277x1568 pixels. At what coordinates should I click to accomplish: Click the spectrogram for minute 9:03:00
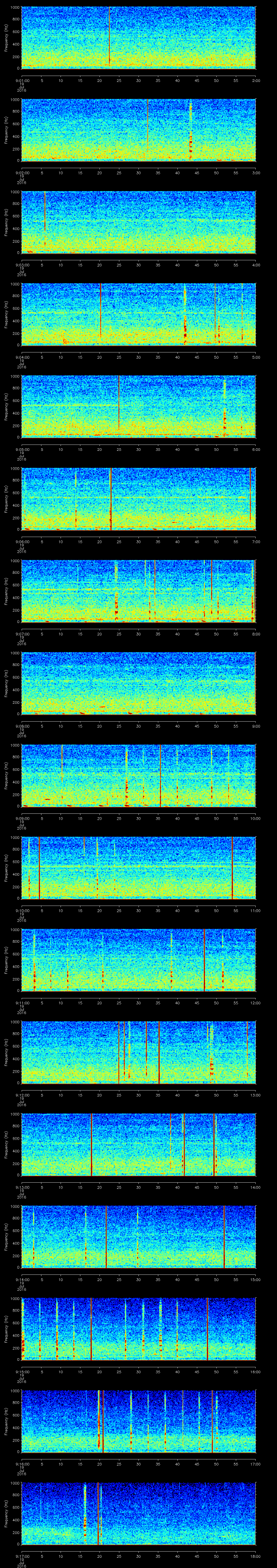(138, 222)
